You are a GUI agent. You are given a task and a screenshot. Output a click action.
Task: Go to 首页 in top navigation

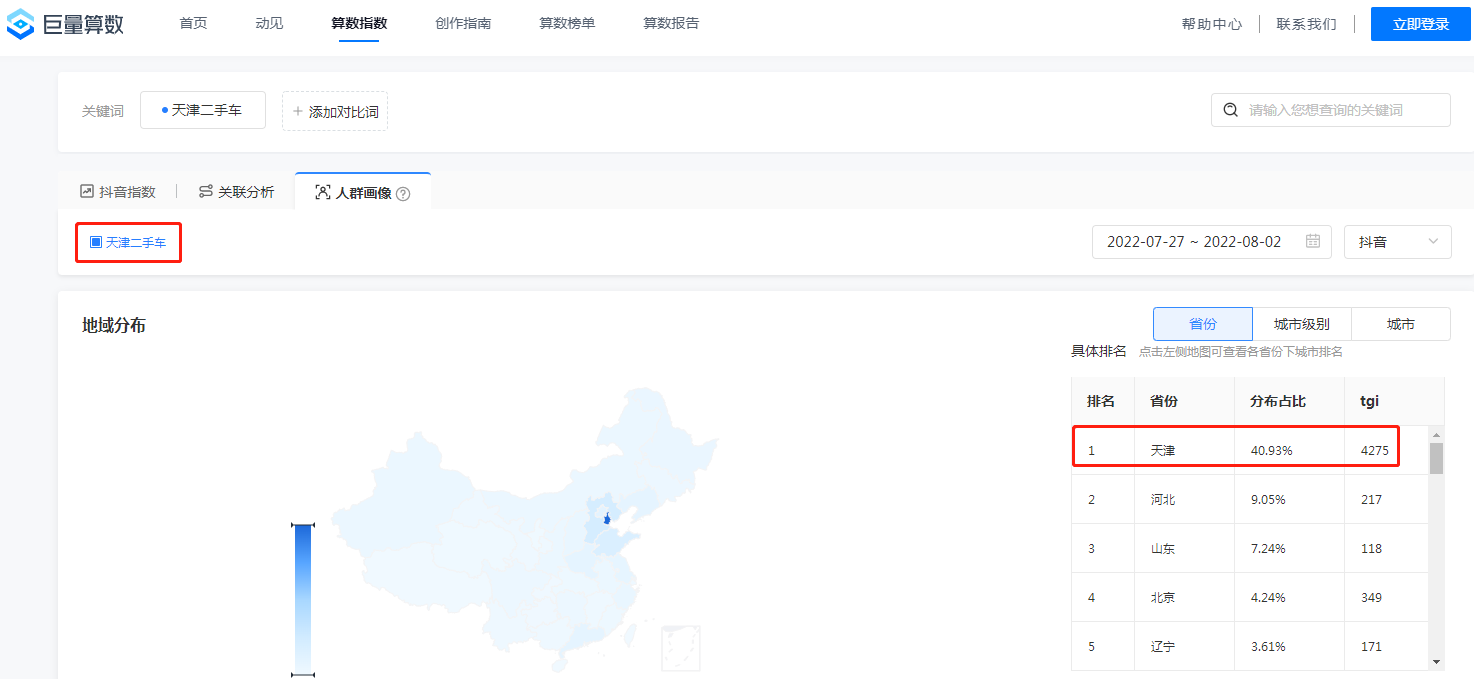[x=193, y=23]
